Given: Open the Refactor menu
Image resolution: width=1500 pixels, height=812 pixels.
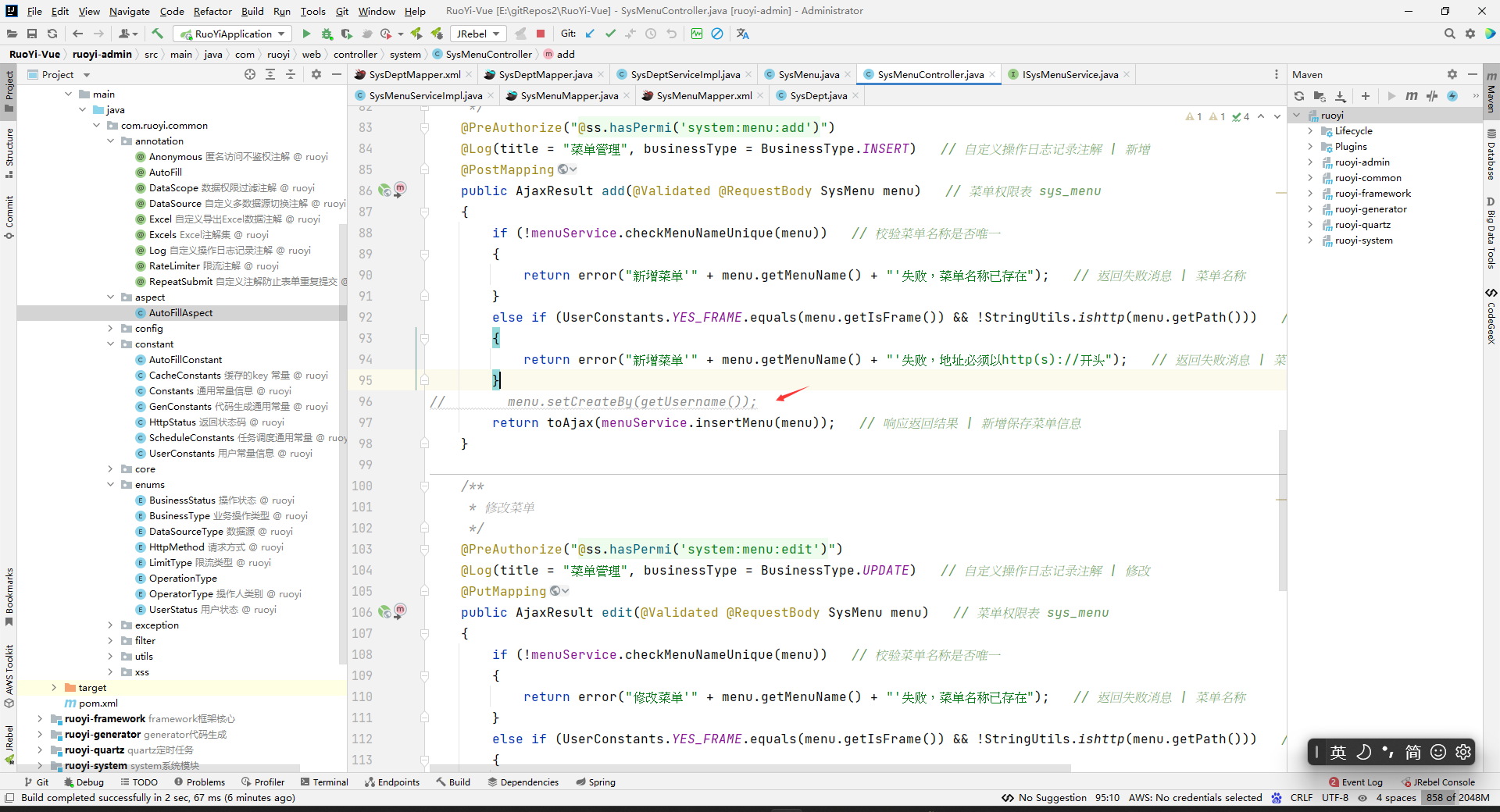Looking at the screenshot, I should 212,11.
